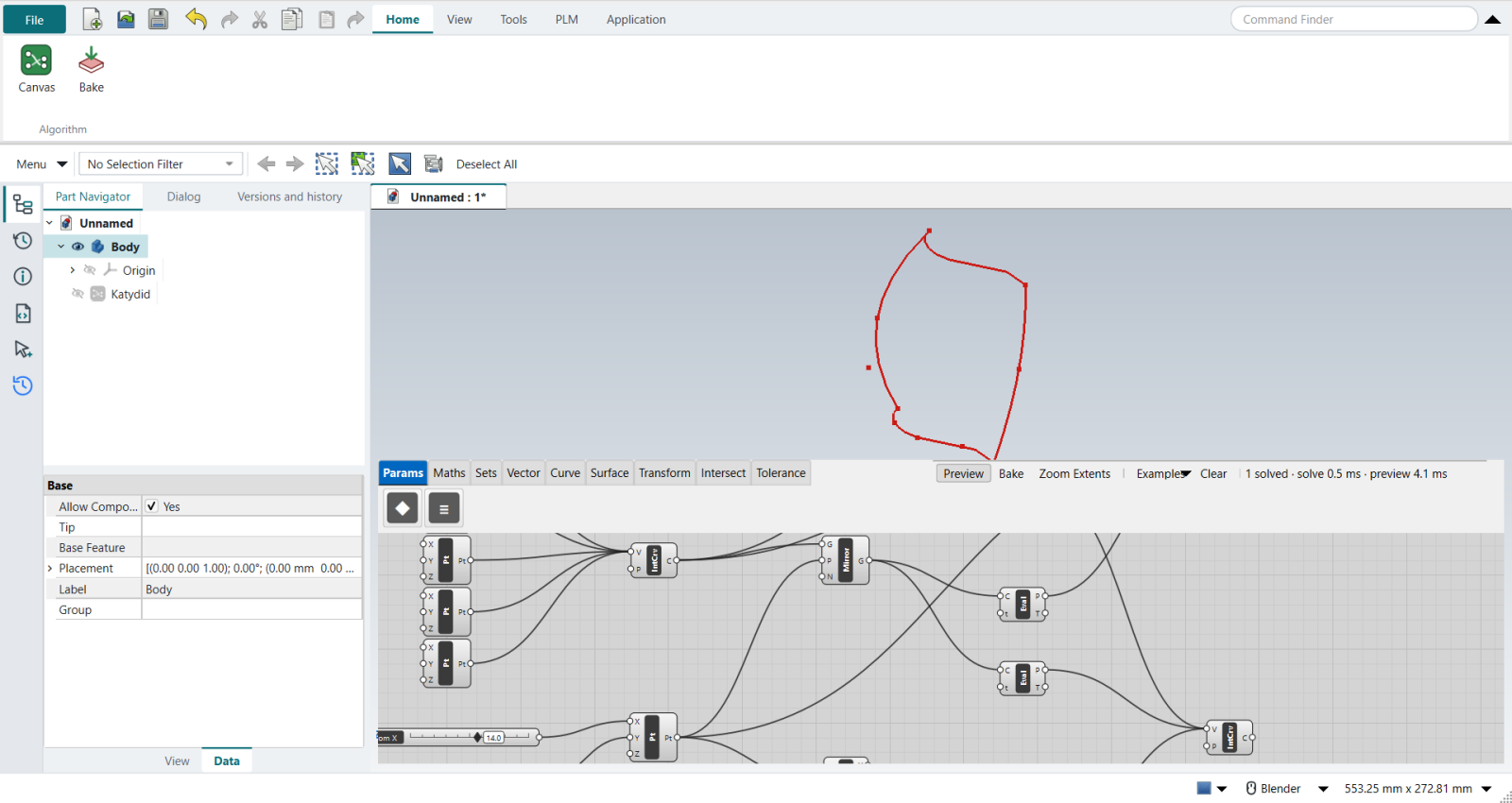Click the blue-square arrow cursor icon
Image resolution: width=1512 pixels, height=803 pixels.
400,163
